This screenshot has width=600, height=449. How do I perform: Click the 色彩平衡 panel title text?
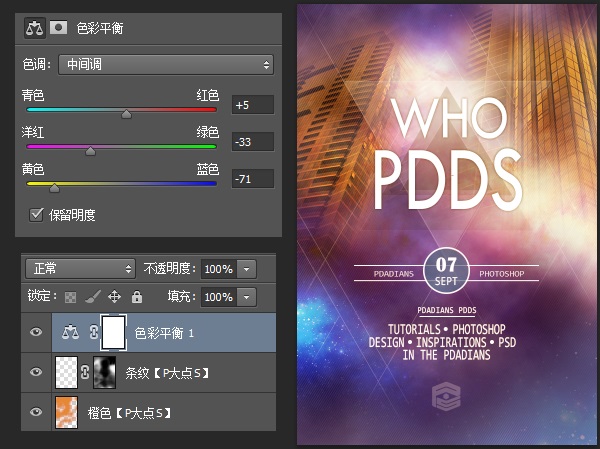click(x=100, y=28)
